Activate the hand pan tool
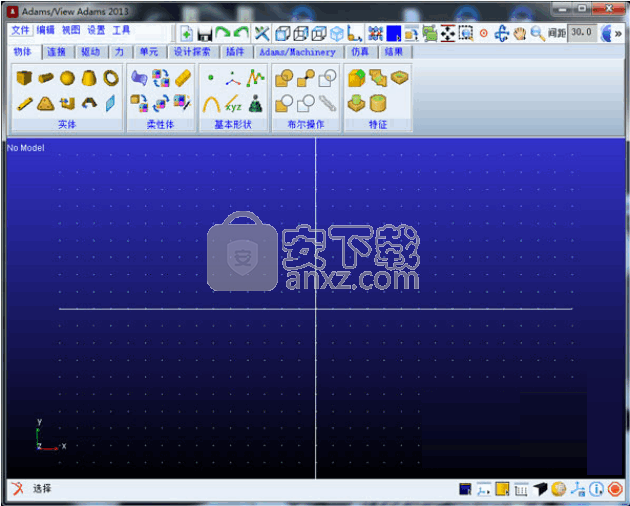 (520, 33)
